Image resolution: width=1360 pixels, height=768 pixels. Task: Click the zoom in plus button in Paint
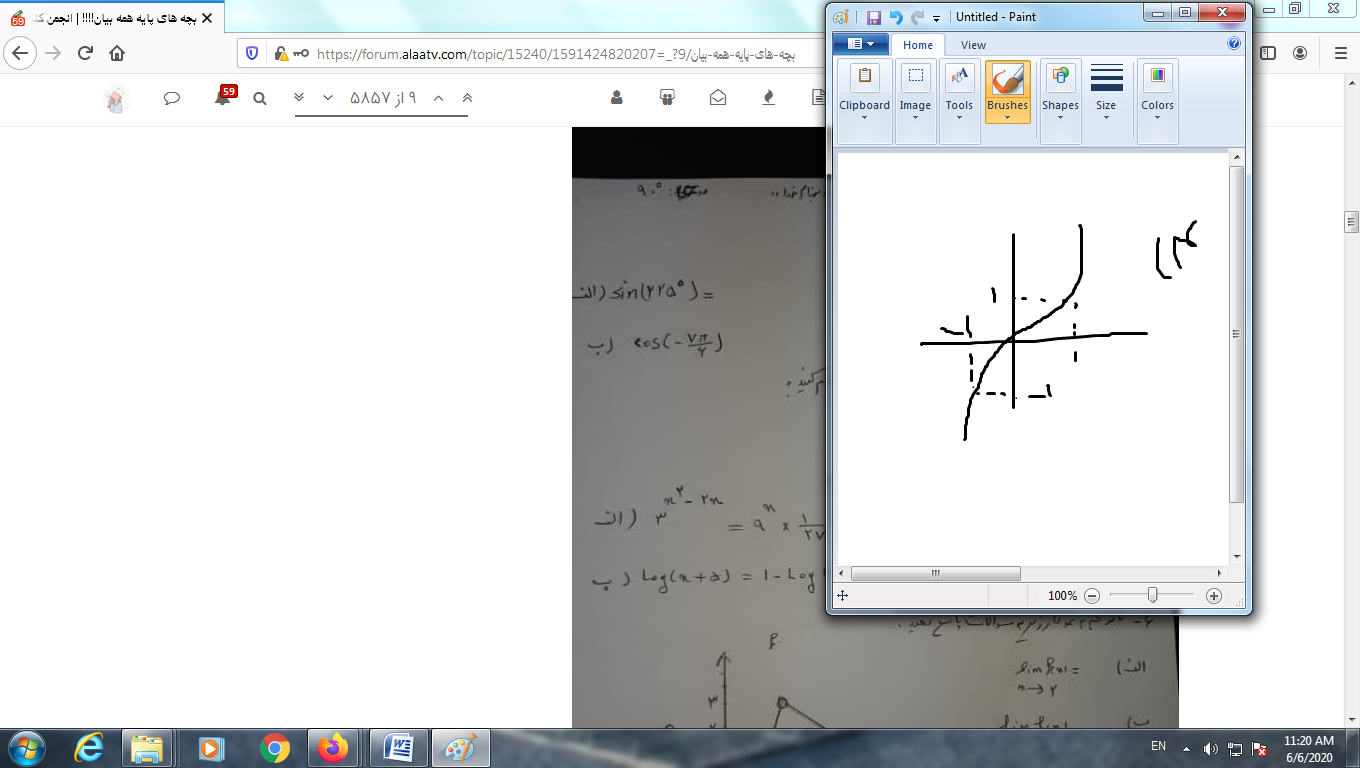pos(1214,596)
